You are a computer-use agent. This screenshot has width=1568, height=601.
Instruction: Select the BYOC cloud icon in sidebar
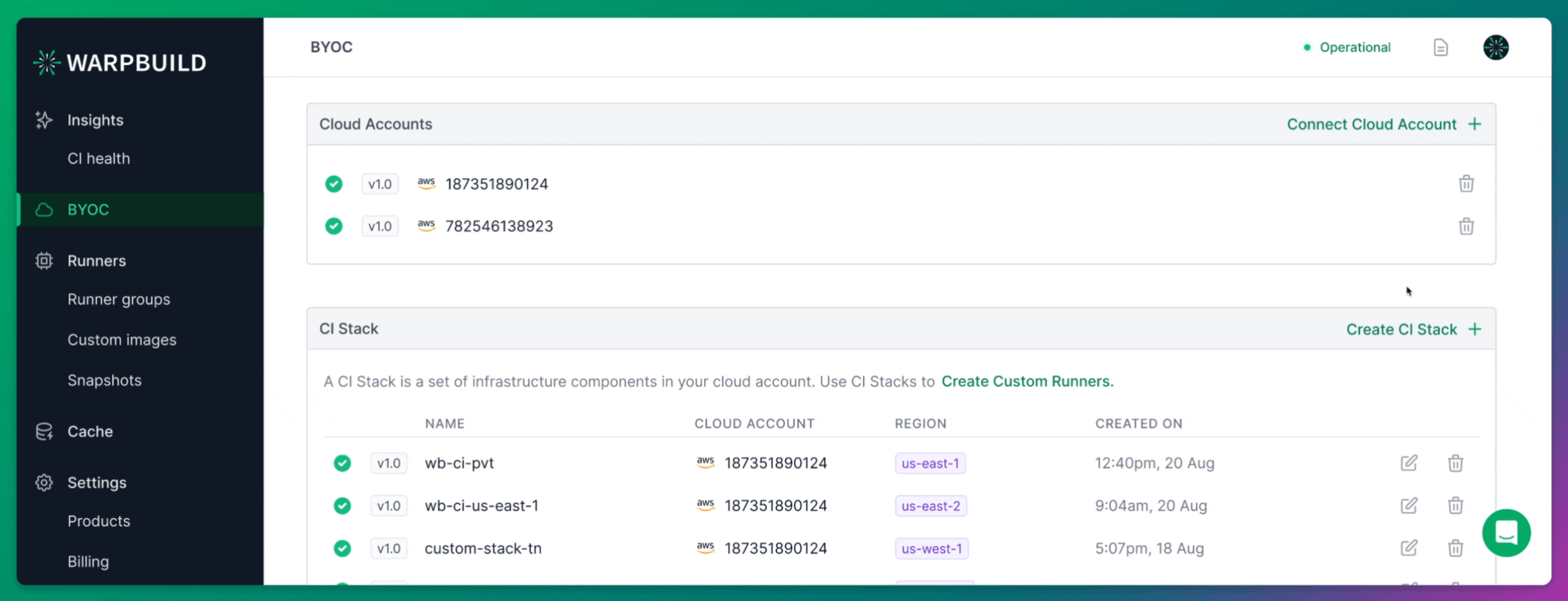(43, 209)
